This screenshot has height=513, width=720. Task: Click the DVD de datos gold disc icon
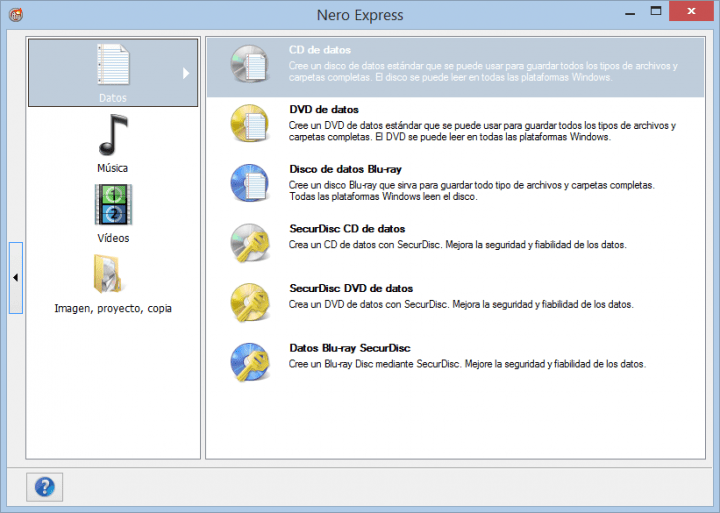pos(249,123)
